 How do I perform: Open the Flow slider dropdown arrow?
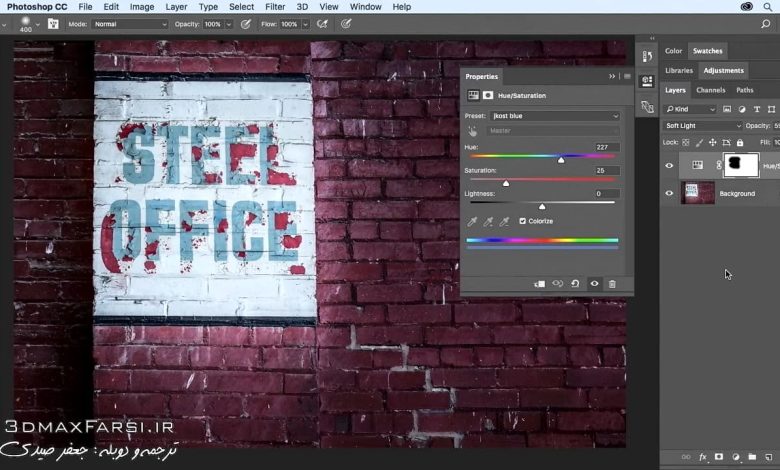(x=305, y=24)
